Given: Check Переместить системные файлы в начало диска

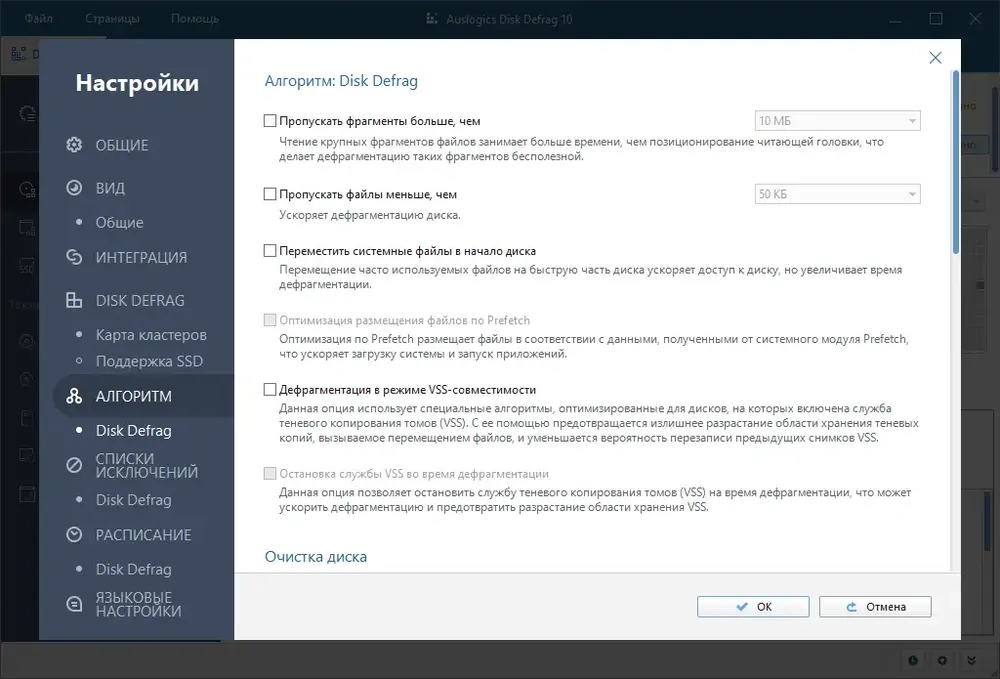Looking at the screenshot, I should (x=270, y=251).
